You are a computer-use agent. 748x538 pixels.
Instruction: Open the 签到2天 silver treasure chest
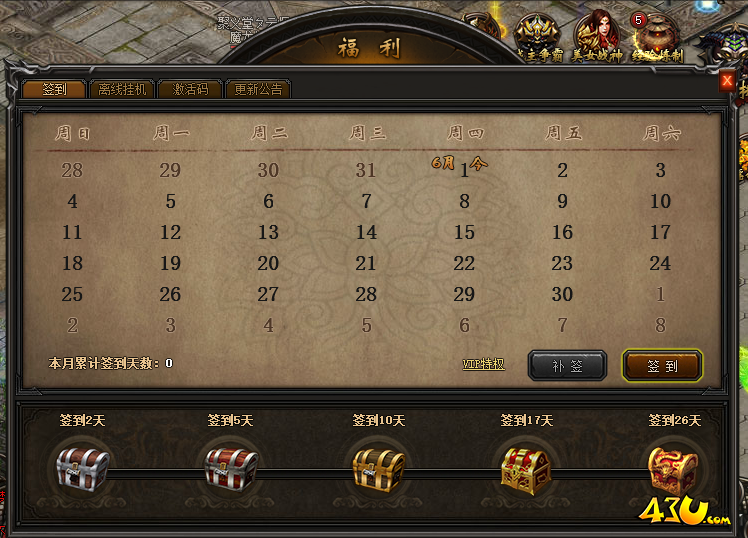(x=83, y=469)
